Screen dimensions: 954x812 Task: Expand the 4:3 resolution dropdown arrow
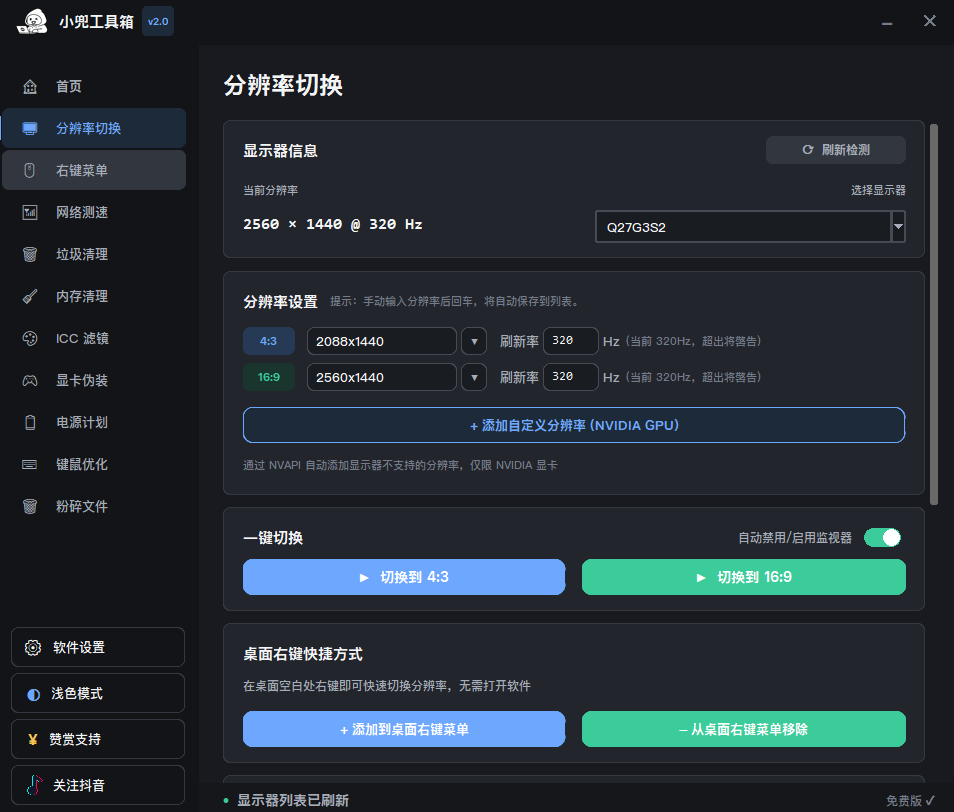click(474, 341)
